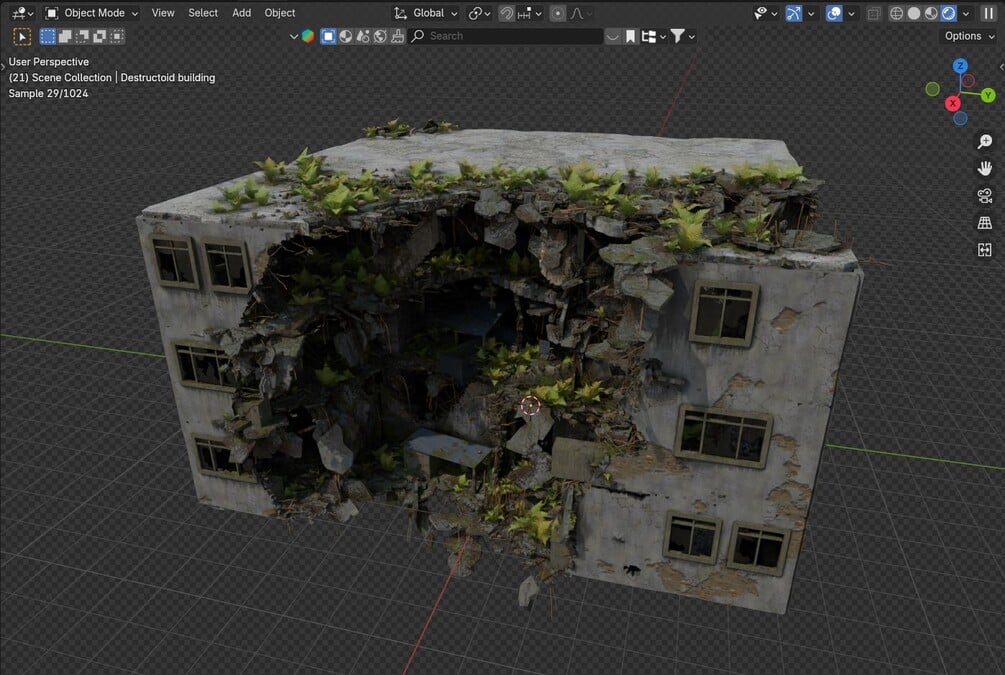The image size is (1005, 675).
Task: Click the funnel filter icon
Action: [677, 37]
